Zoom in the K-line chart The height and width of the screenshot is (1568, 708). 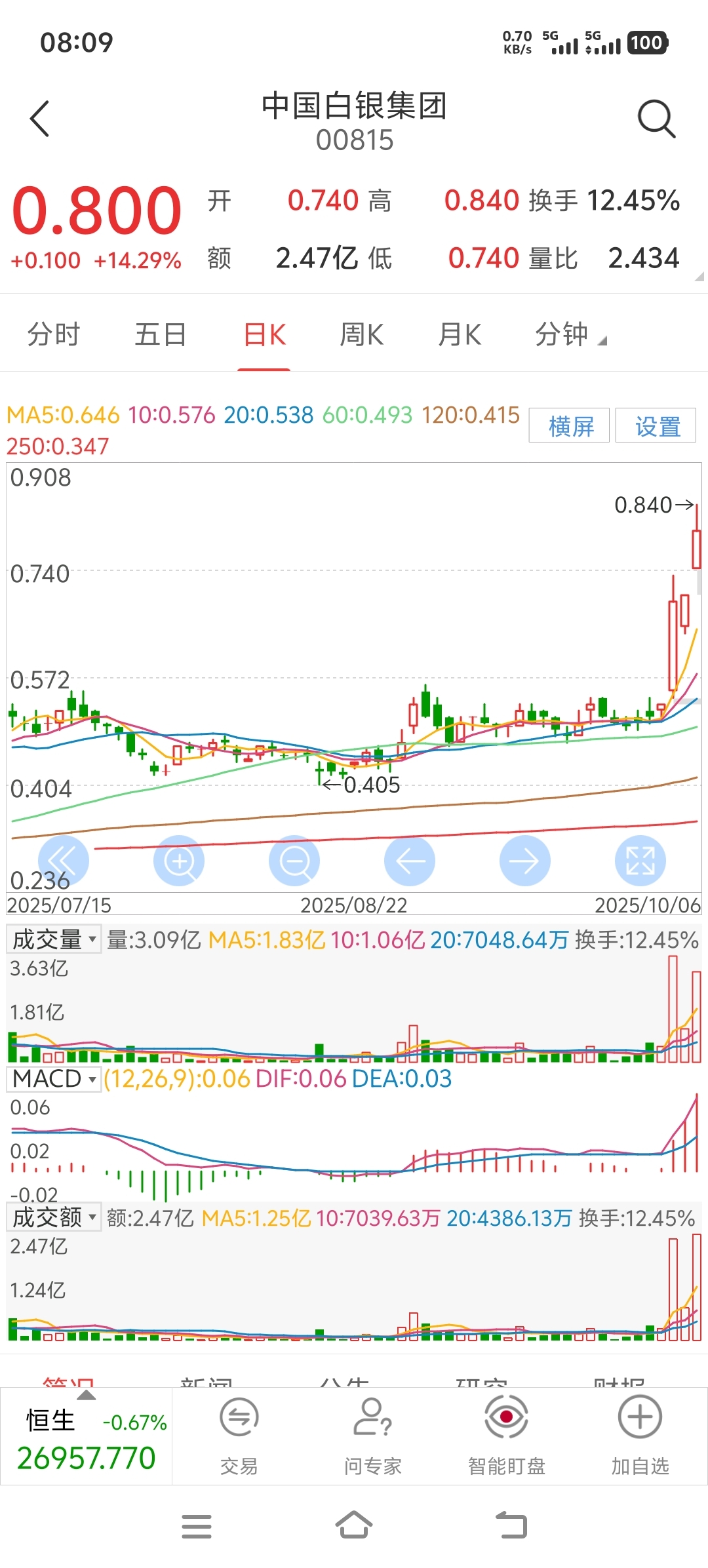pos(179,861)
